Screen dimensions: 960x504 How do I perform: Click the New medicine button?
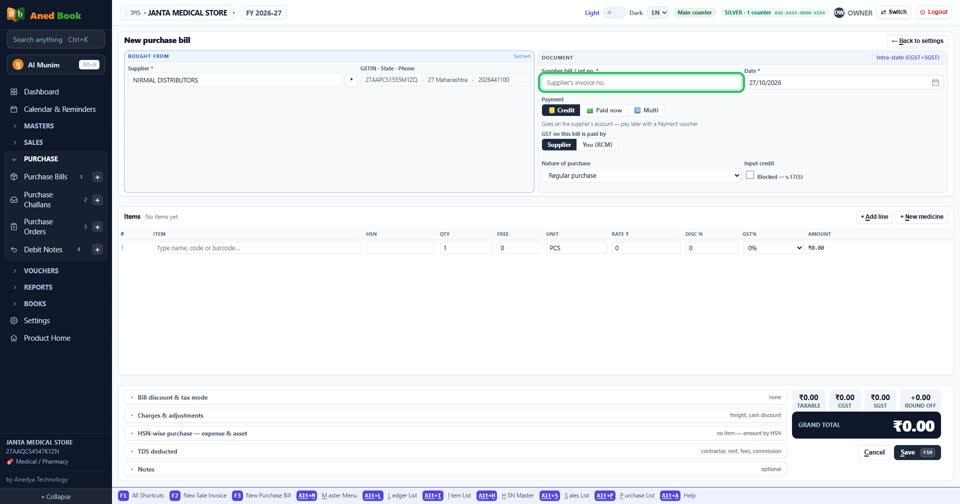pos(921,217)
